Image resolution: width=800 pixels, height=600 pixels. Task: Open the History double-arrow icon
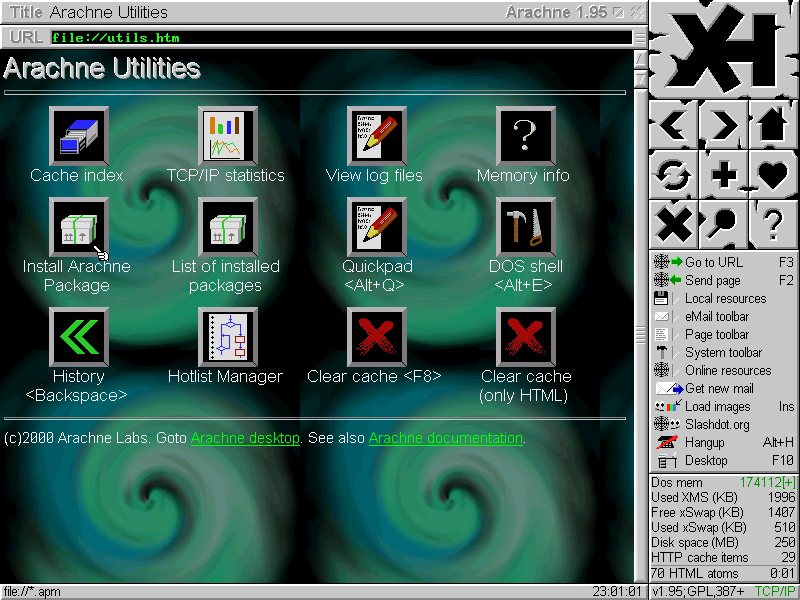coord(79,337)
